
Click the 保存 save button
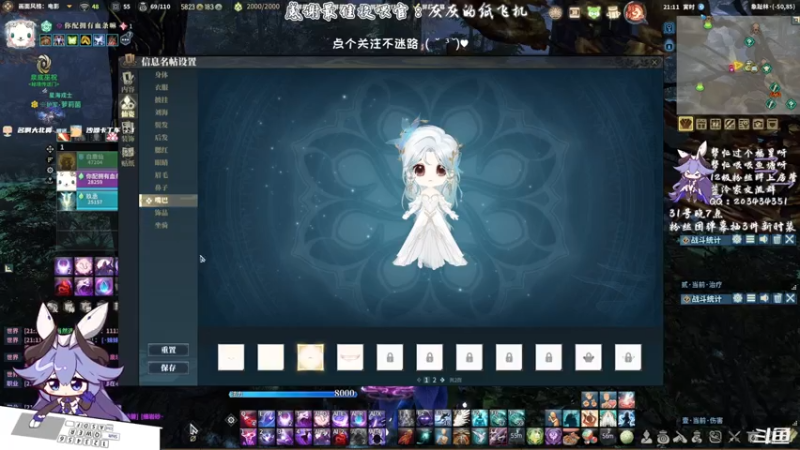[168, 368]
